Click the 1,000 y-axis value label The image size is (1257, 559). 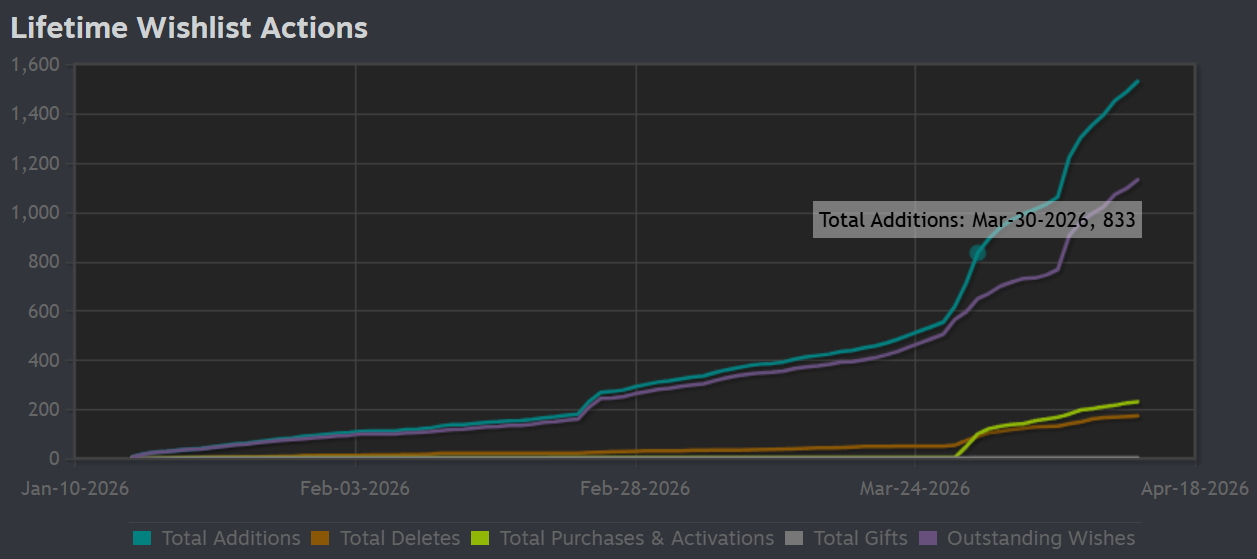pyautogui.click(x=35, y=213)
